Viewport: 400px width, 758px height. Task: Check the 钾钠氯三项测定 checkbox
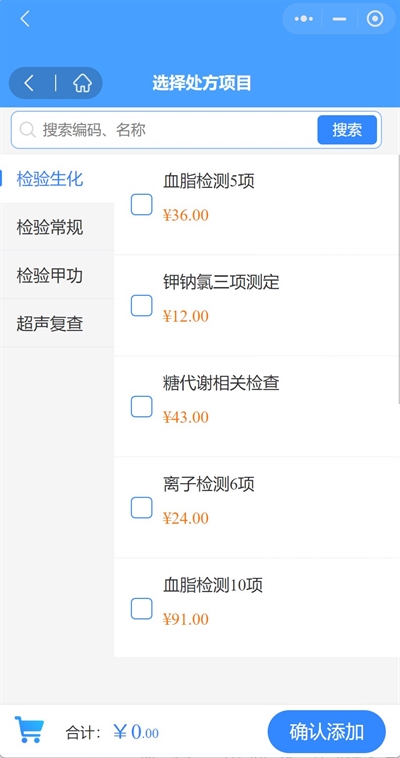click(142, 306)
